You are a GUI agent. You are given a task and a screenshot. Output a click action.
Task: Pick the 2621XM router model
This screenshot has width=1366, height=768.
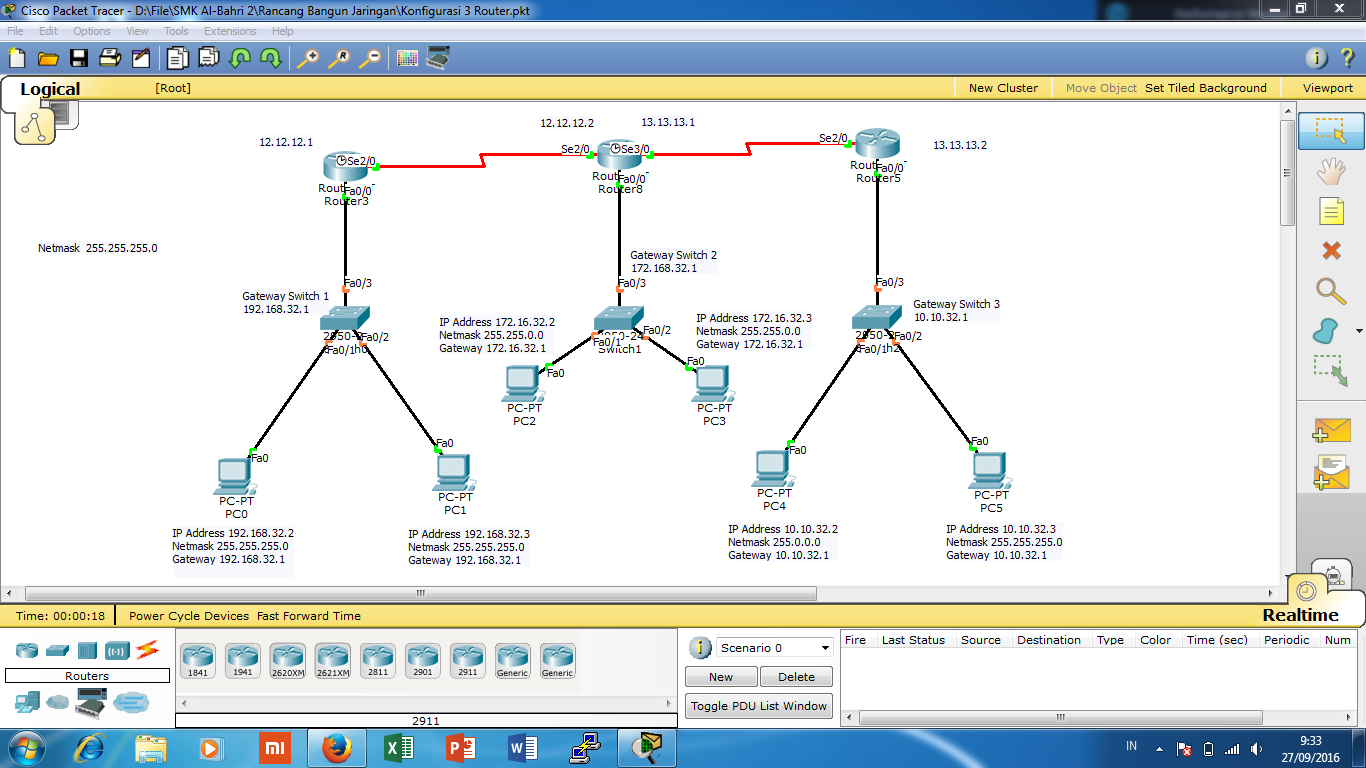333,661
